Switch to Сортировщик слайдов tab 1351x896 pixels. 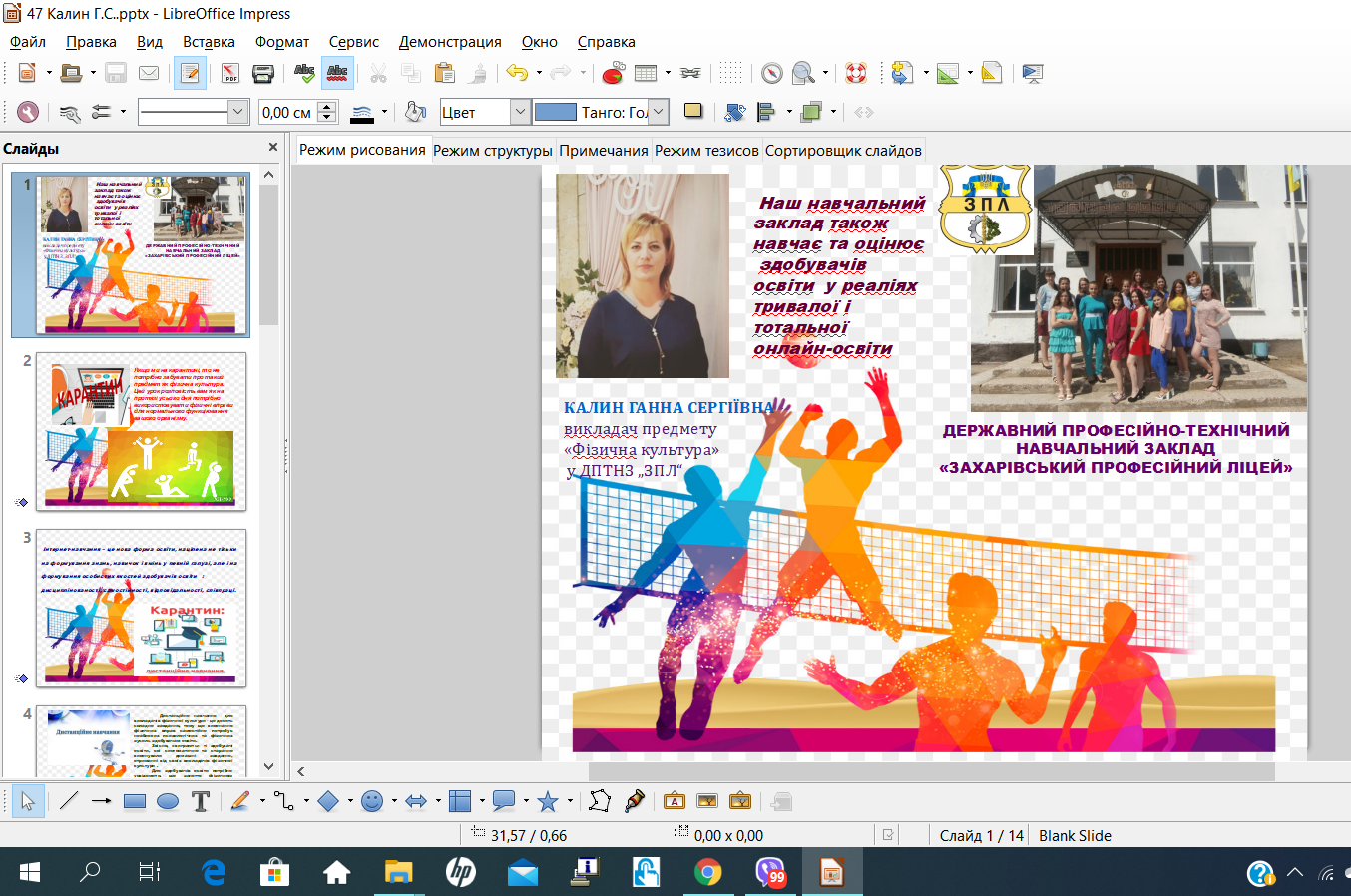point(843,151)
